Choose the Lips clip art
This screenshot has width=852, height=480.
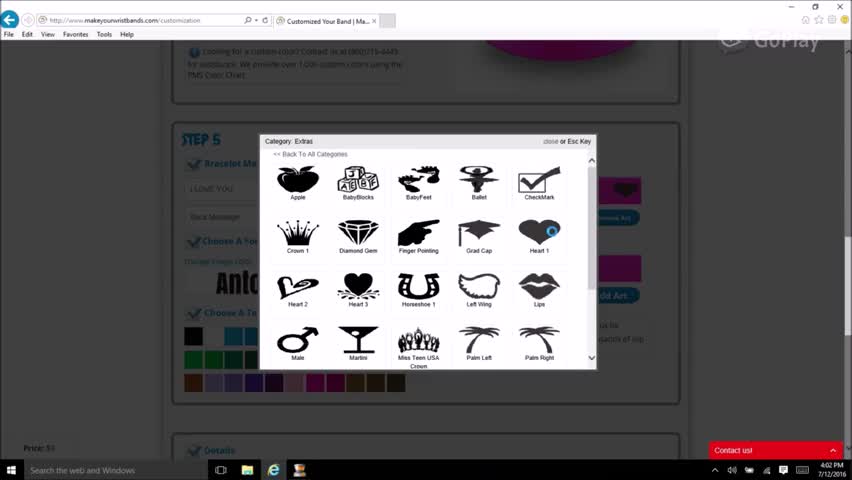(539, 287)
